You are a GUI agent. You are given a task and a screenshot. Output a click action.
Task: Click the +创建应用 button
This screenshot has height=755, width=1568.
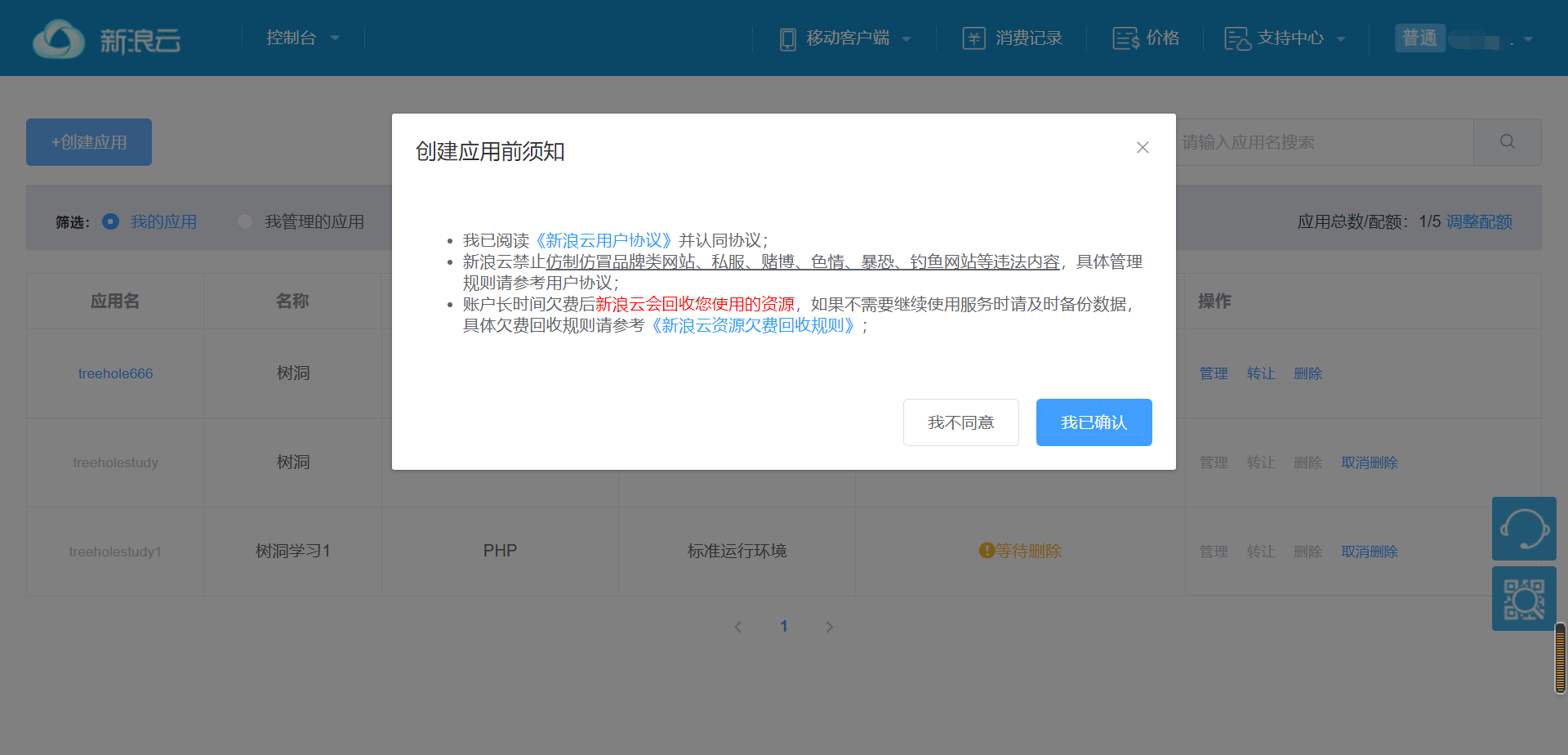tap(89, 142)
